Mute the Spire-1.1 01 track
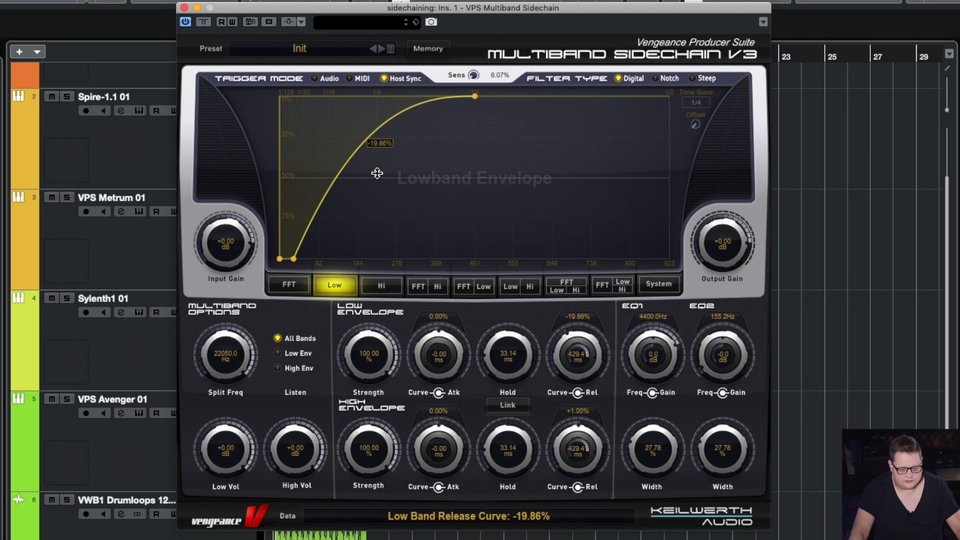The width and height of the screenshot is (960, 540). pos(52,97)
